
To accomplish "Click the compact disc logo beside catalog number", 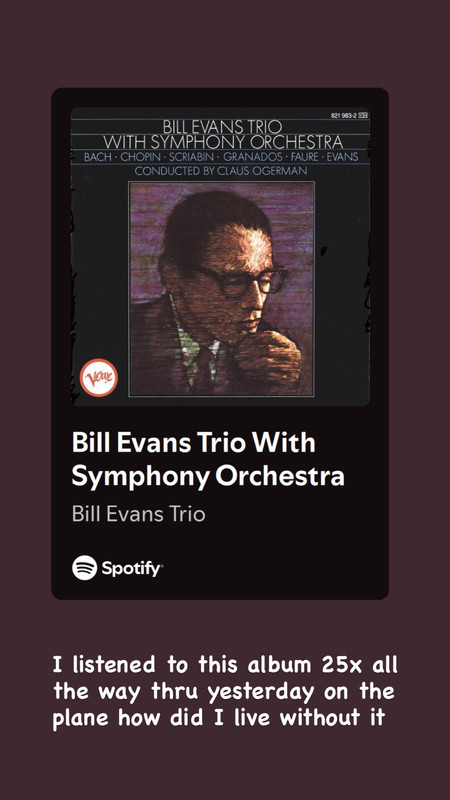I will click(x=363, y=116).
